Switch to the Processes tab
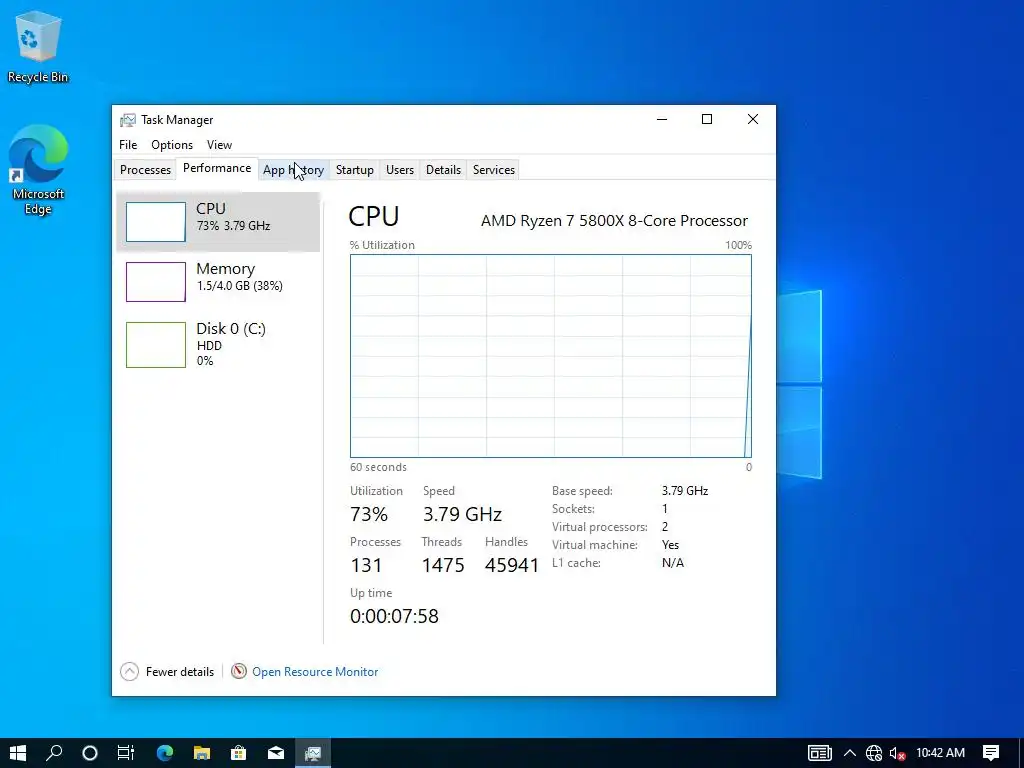 [145, 170]
